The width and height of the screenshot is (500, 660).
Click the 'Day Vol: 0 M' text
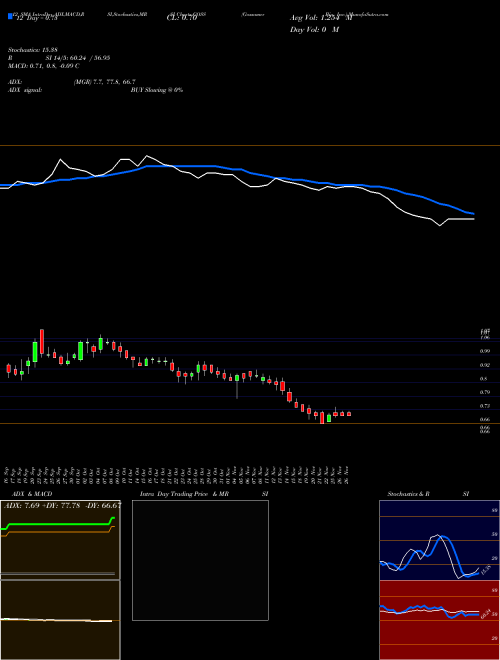pyautogui.click(x=314, y=30)
